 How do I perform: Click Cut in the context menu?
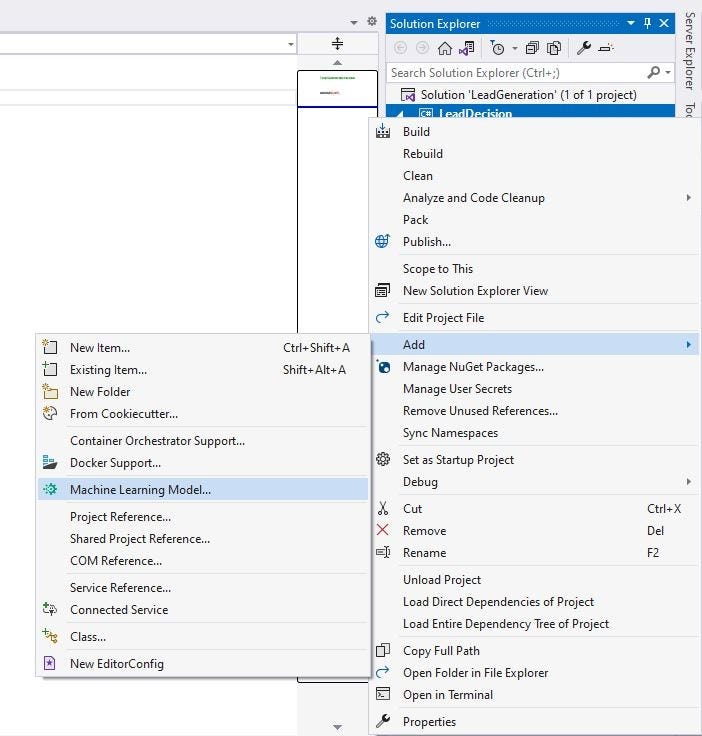coord(534,509)
